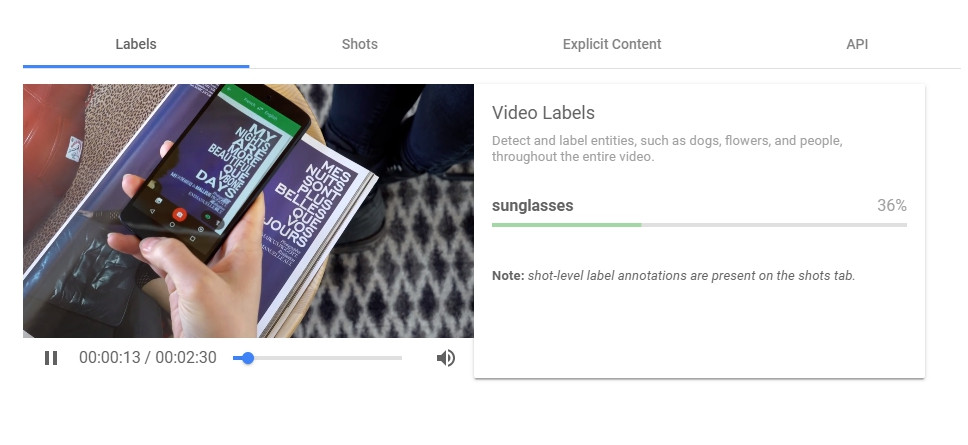968x445 pixels.
Task: Click the phone's square recents navigation icon
Action: (x=193, y=239)
